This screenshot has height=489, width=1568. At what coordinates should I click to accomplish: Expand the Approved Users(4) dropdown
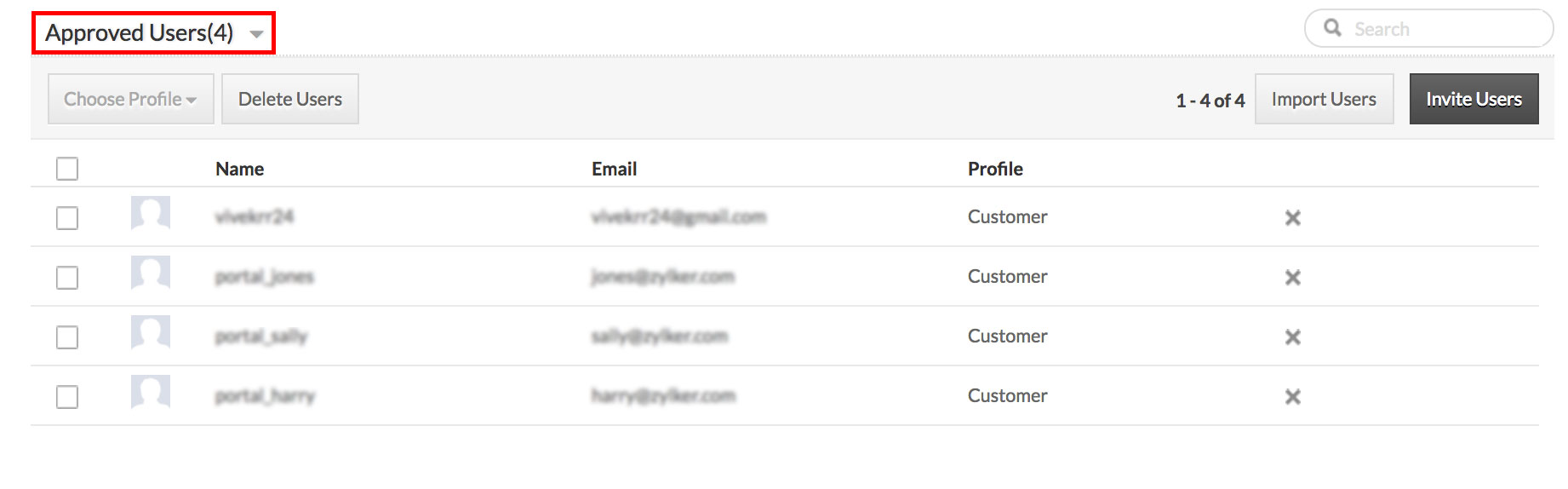[x=154, y=33]
